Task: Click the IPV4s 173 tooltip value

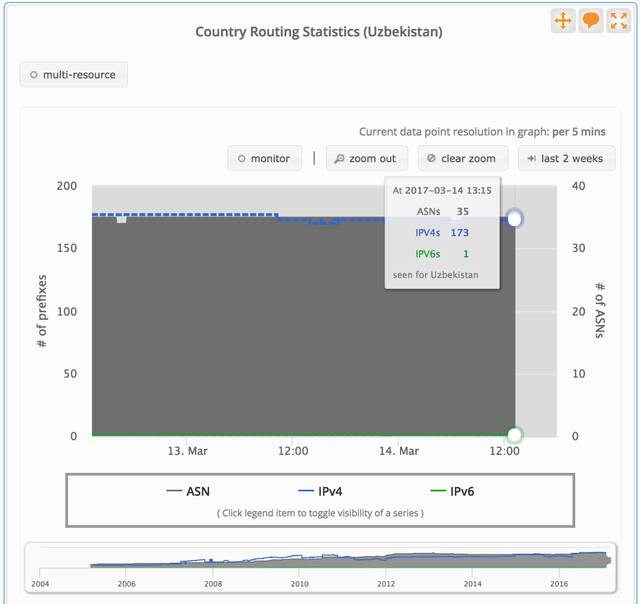Action: pos(459,233)
